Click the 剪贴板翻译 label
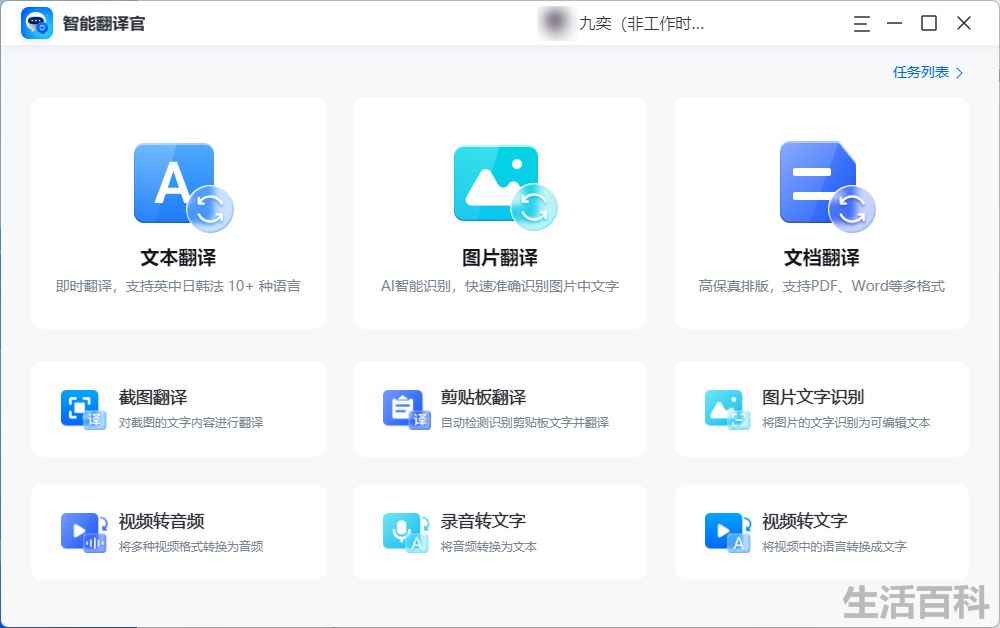Image resolution: width=1000 pixels, height=628 pixels. 483,397
